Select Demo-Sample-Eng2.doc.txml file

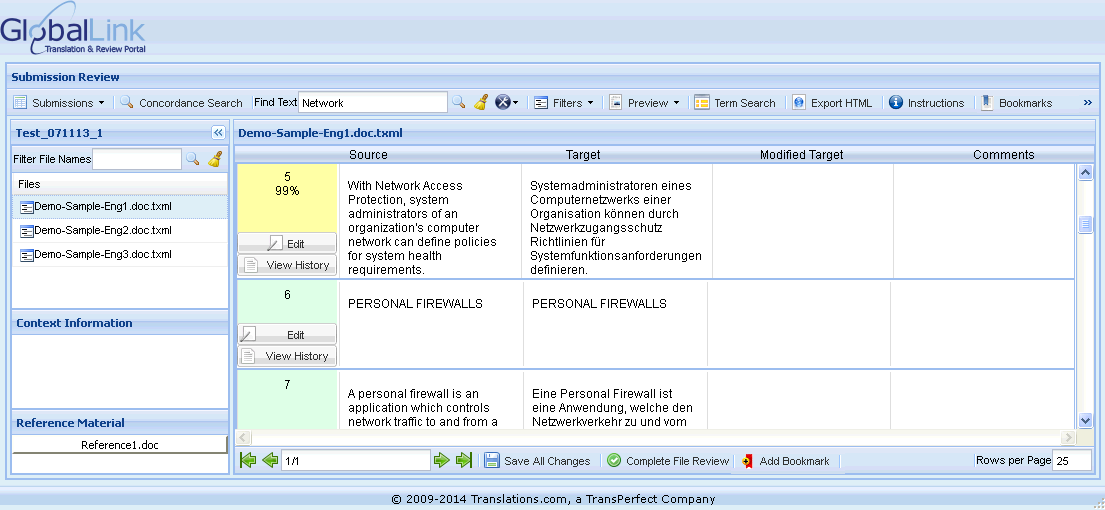coord(120,231)
